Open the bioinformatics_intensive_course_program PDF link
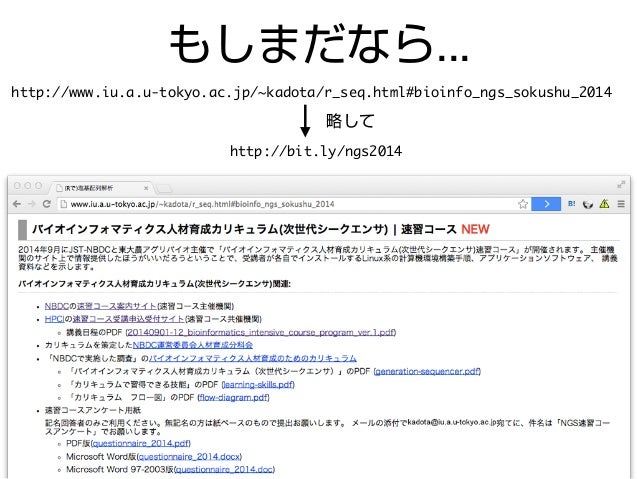The image size is (638, 479). coord(261,332)
